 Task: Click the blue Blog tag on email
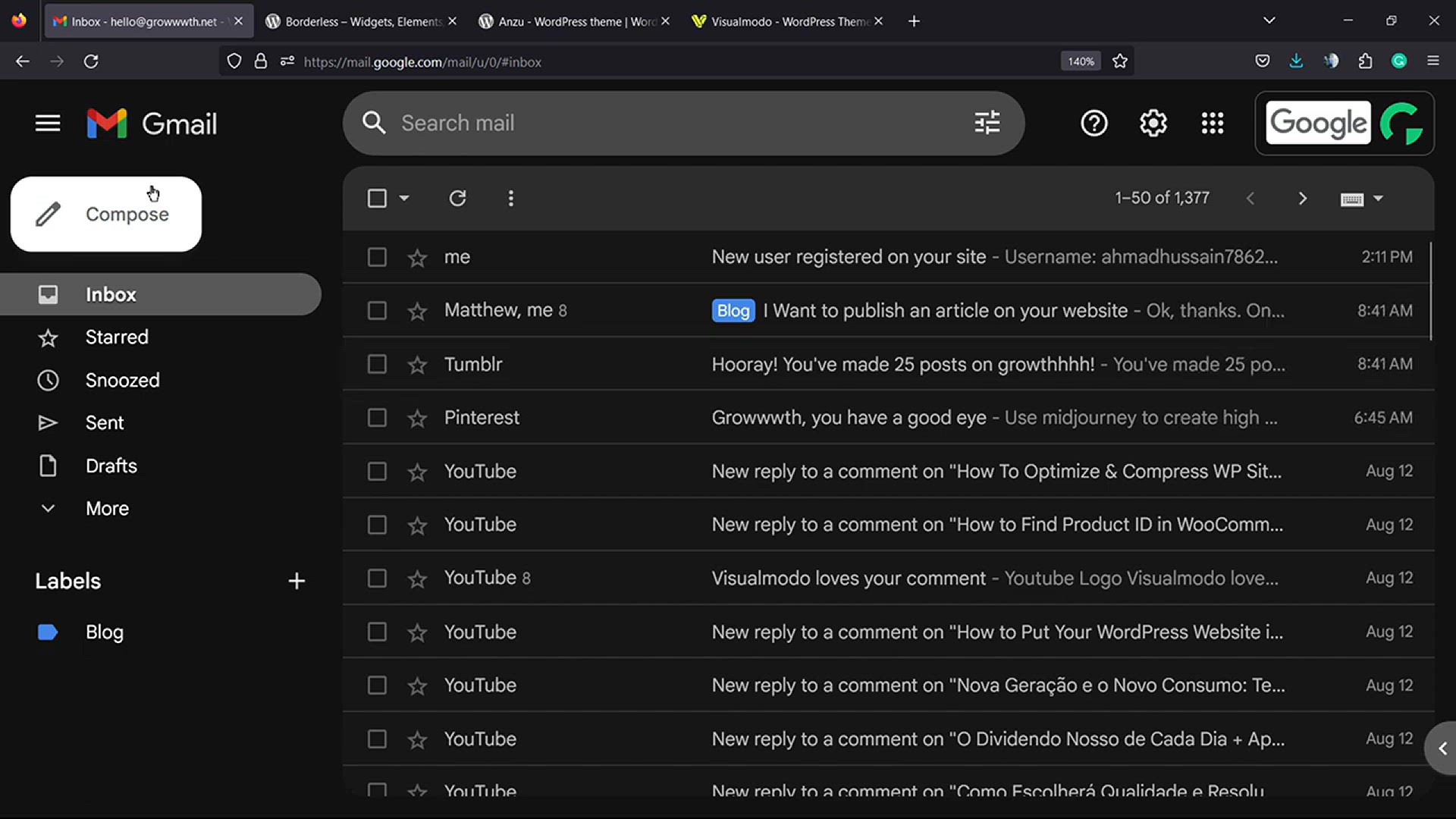coord(733,310)
